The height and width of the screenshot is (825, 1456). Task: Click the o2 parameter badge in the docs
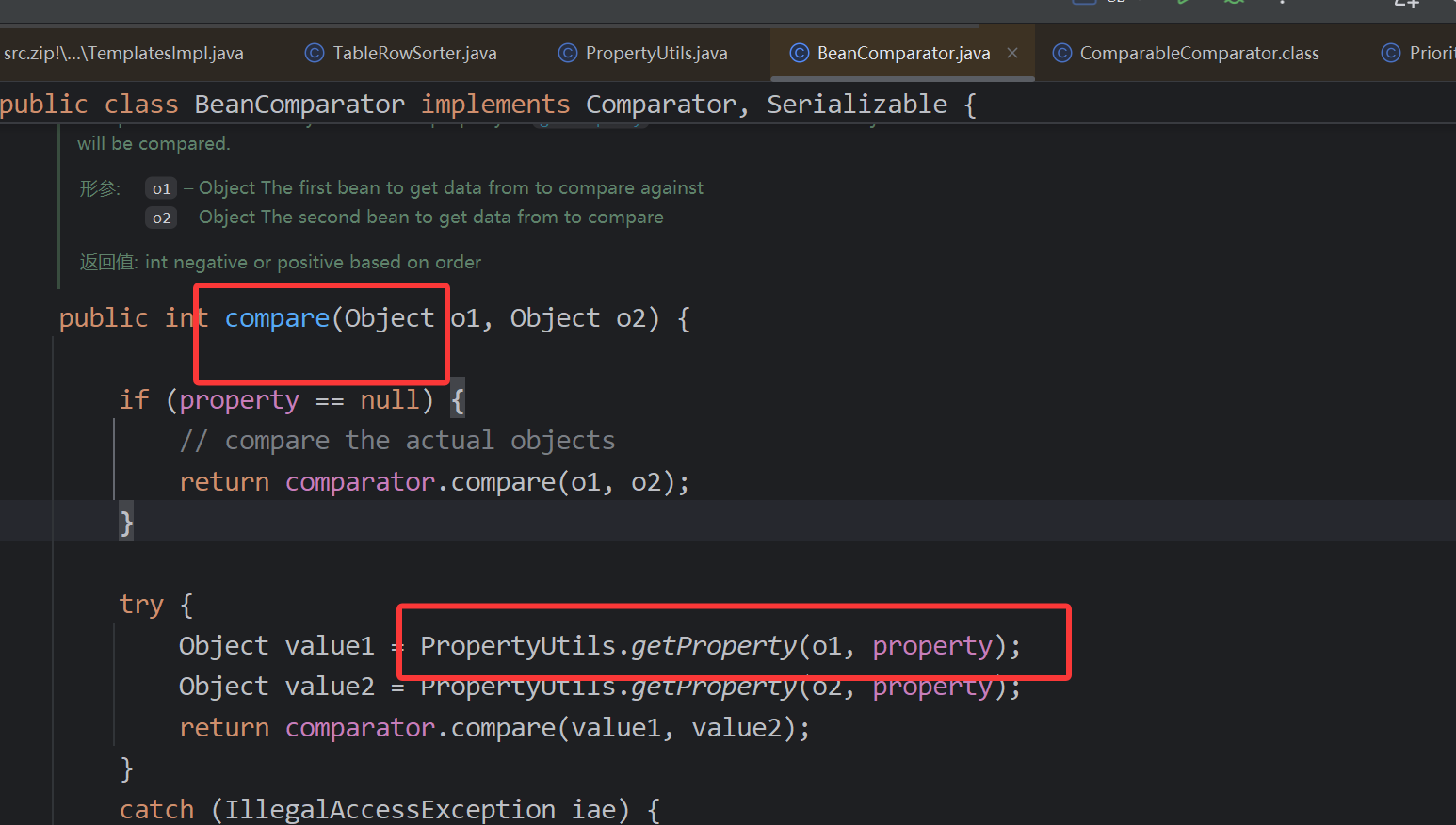[x=161, y=218]
